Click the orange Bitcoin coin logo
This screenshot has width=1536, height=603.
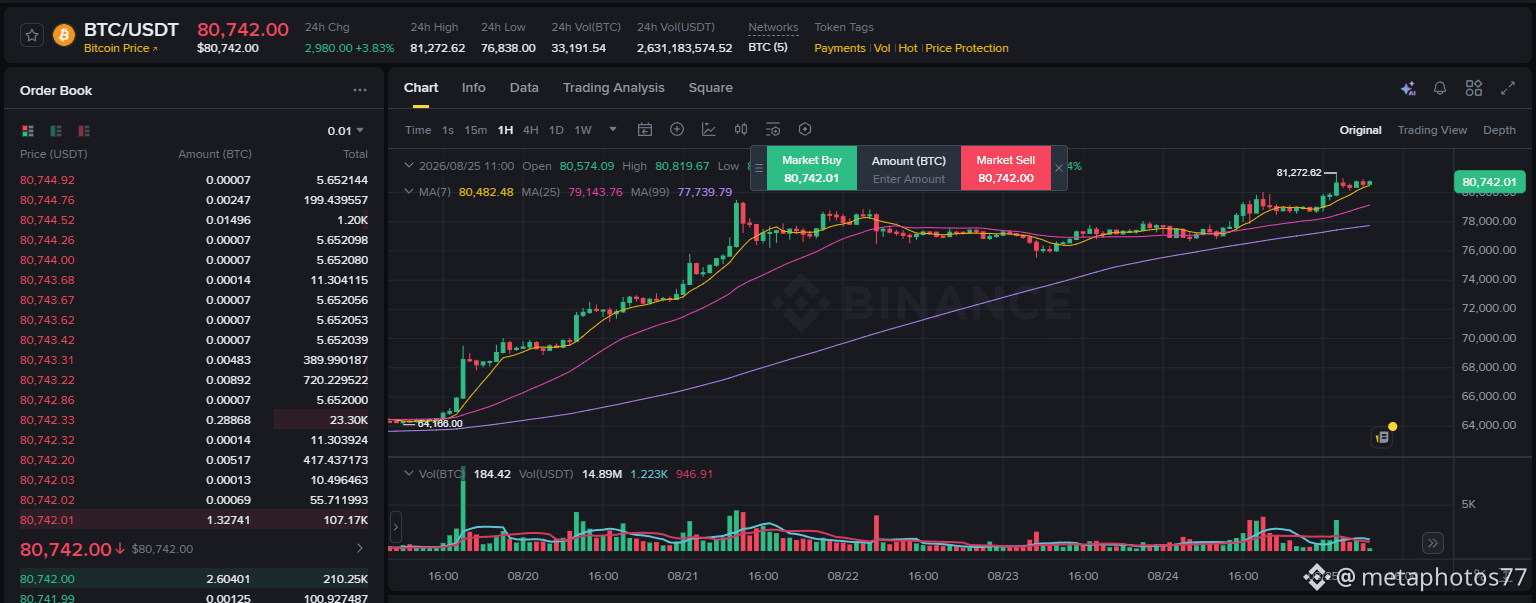click(x=64, y=36)
